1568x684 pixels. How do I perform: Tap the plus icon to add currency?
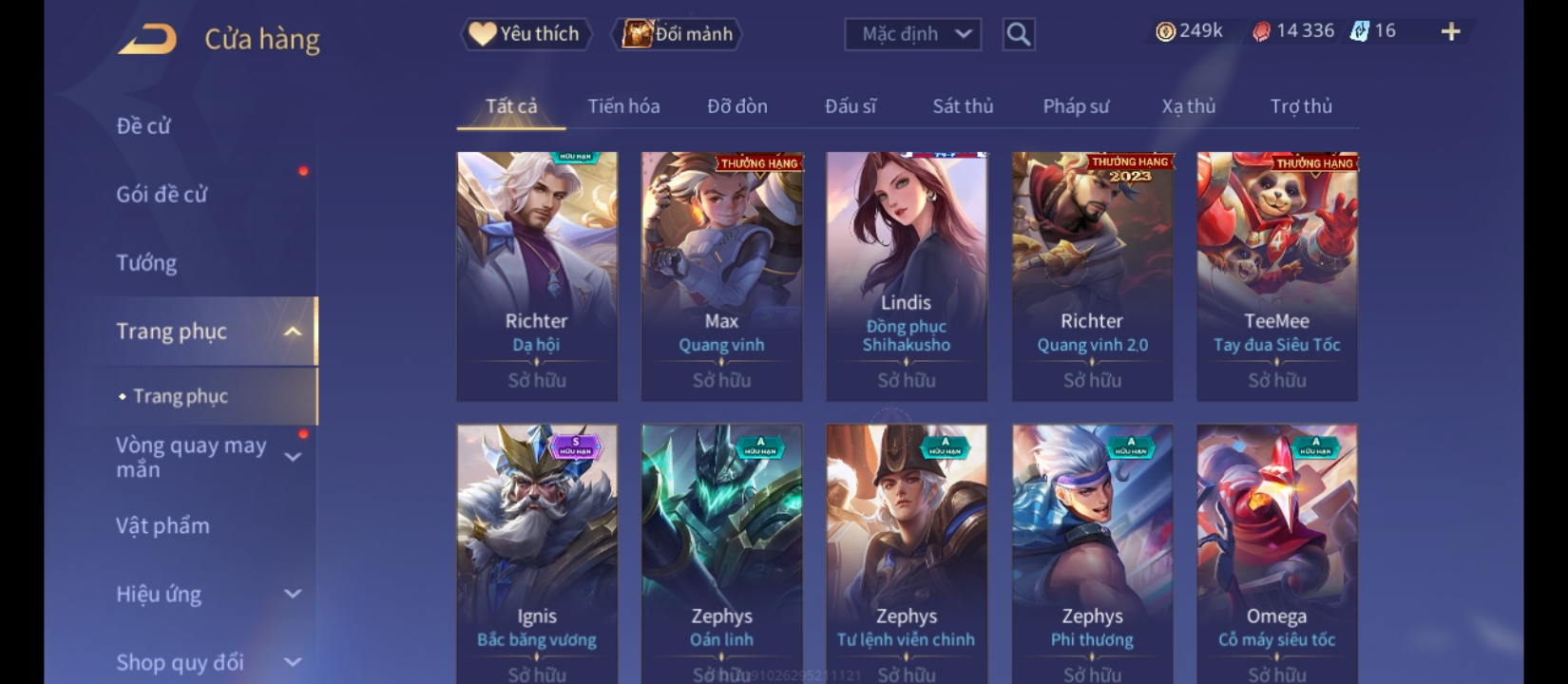click(x=1450, y=32)
